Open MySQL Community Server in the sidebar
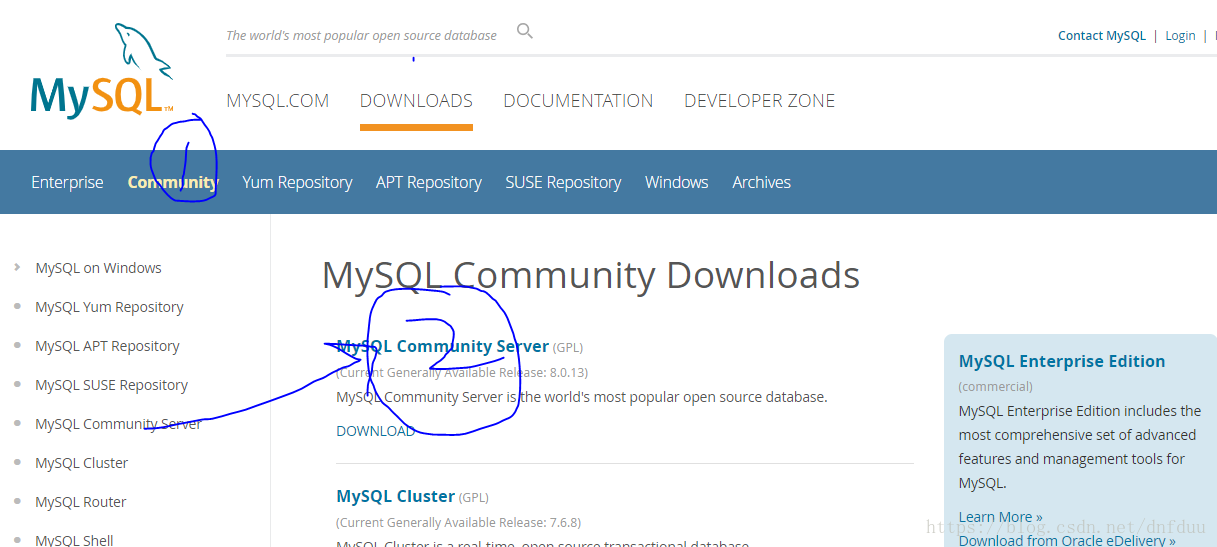The width and height of the screenshot is (1217, 547). [x=118, y=424]
